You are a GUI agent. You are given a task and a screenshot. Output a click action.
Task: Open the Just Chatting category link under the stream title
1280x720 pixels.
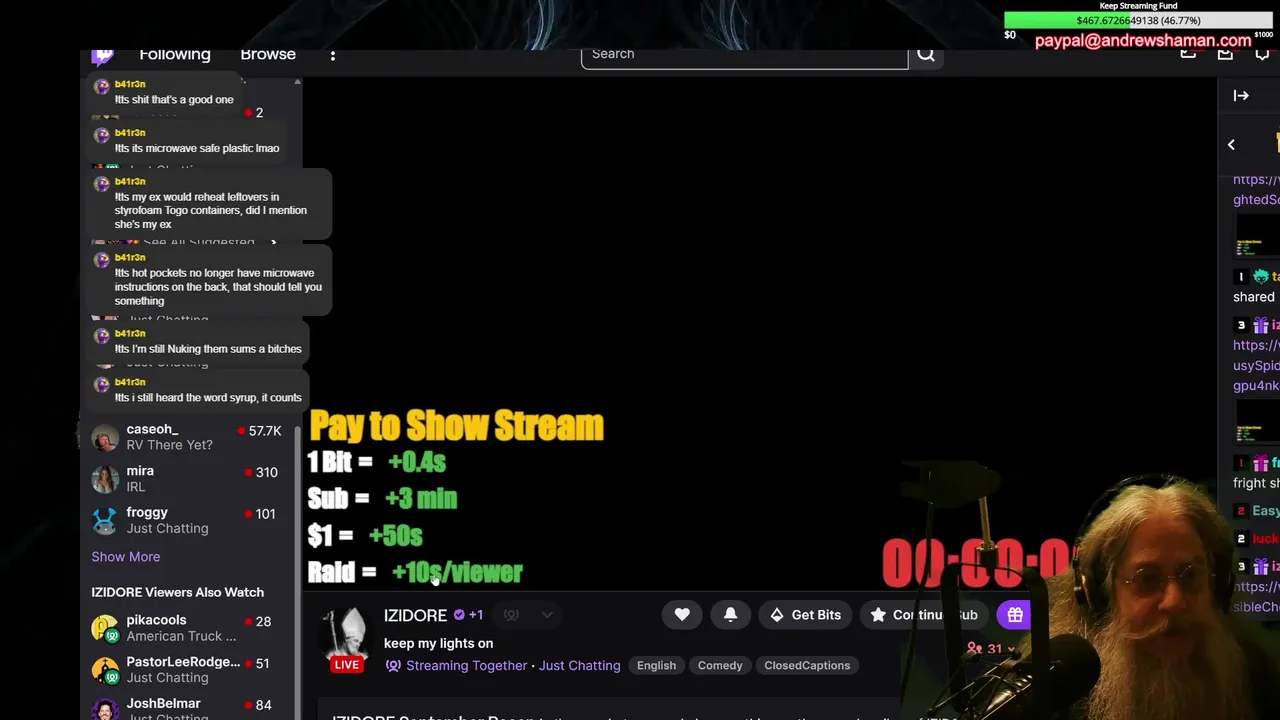pos(579,666)
